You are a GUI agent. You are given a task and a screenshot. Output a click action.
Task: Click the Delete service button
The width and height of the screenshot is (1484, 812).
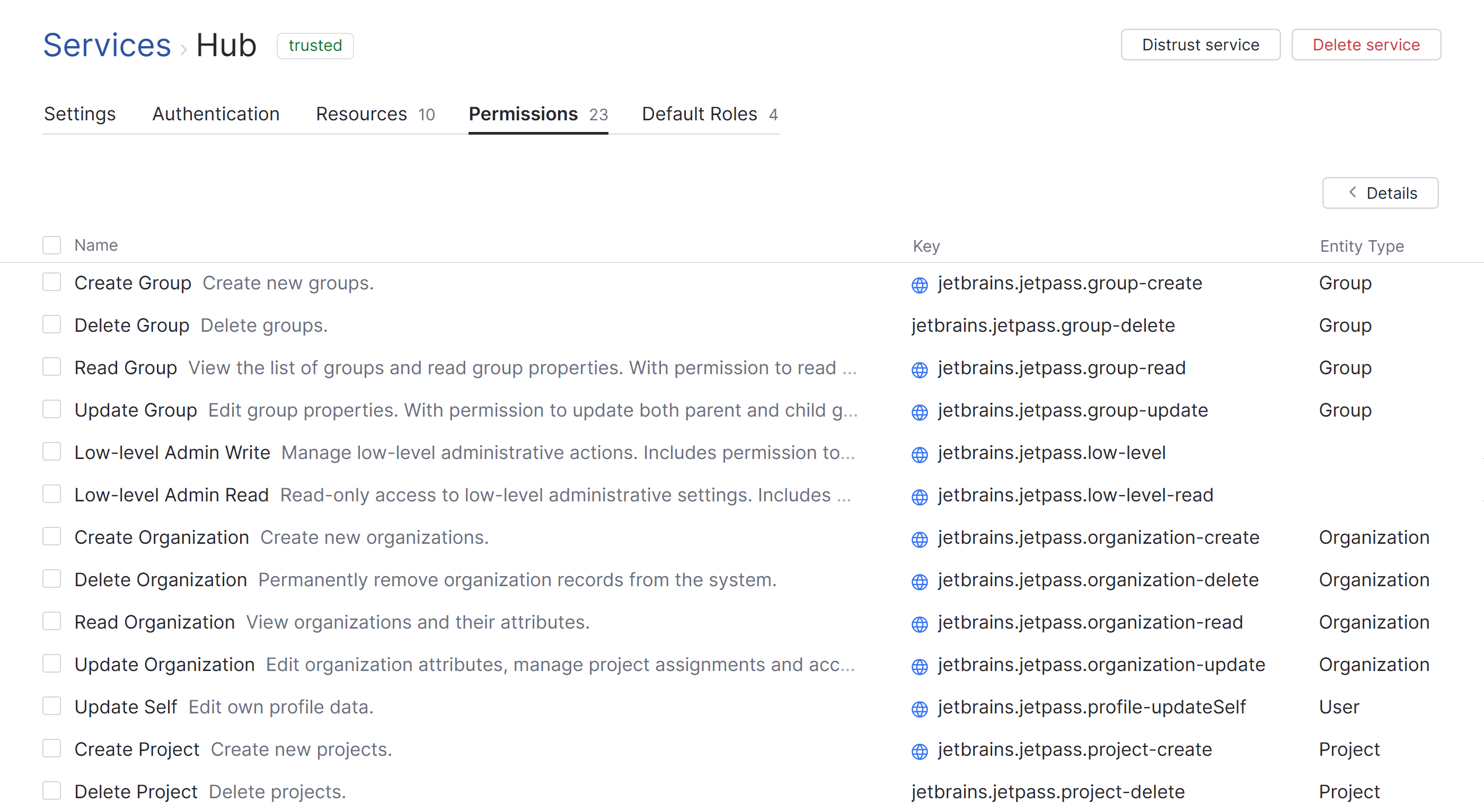click(1365, 45)
